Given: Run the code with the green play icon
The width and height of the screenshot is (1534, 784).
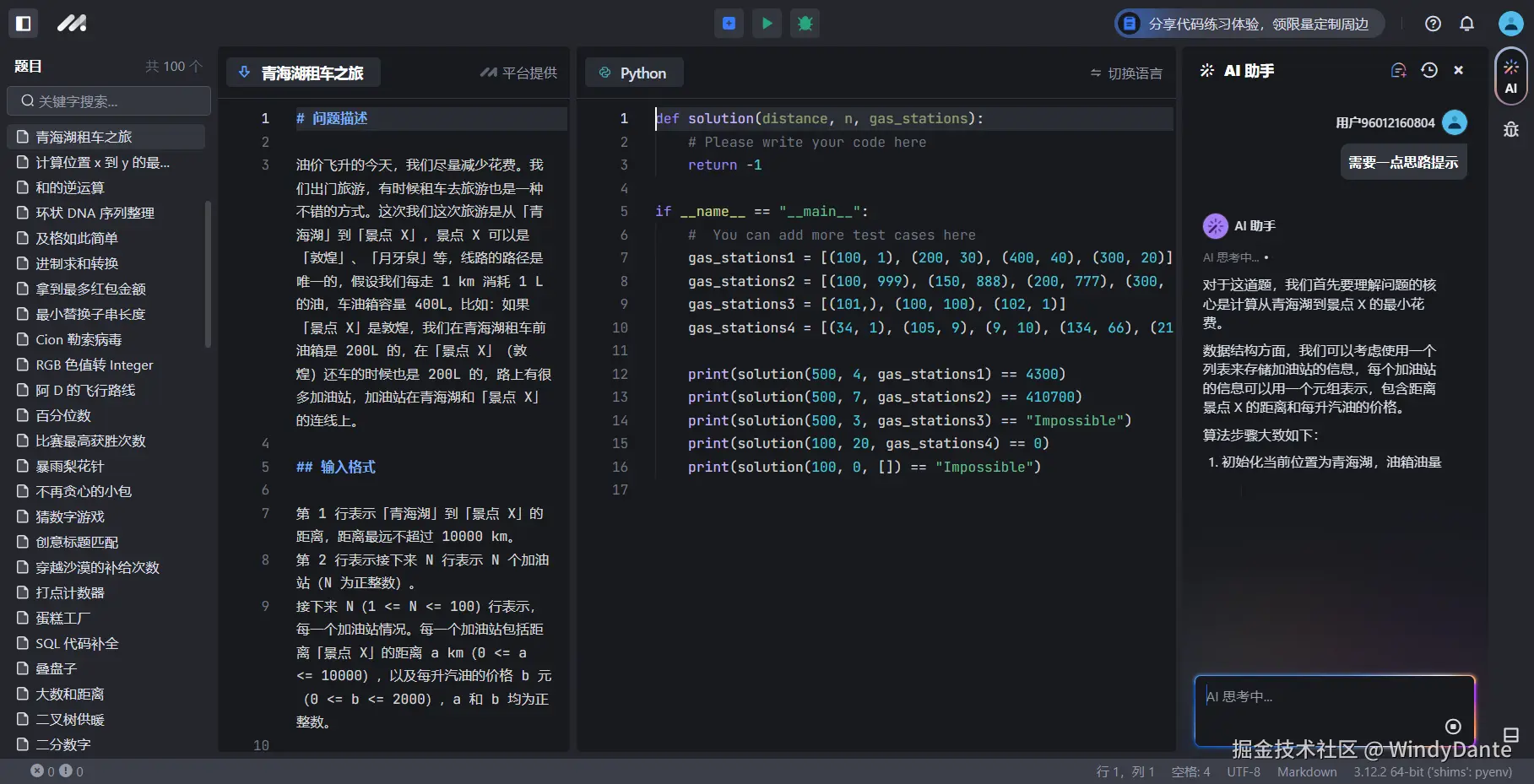Looking at the screenshot, I should (767, 23).
